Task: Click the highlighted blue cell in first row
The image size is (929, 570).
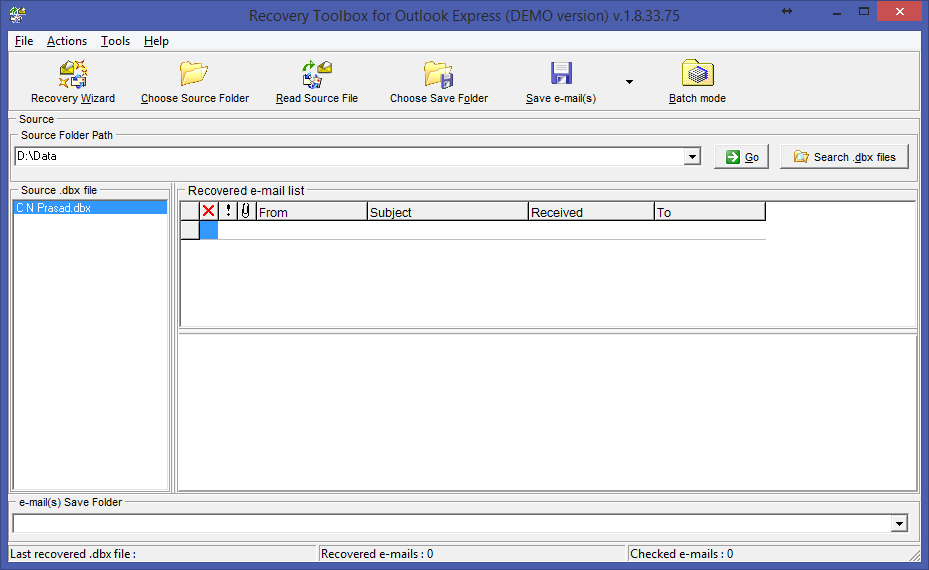Action: [x=209, y=230]
